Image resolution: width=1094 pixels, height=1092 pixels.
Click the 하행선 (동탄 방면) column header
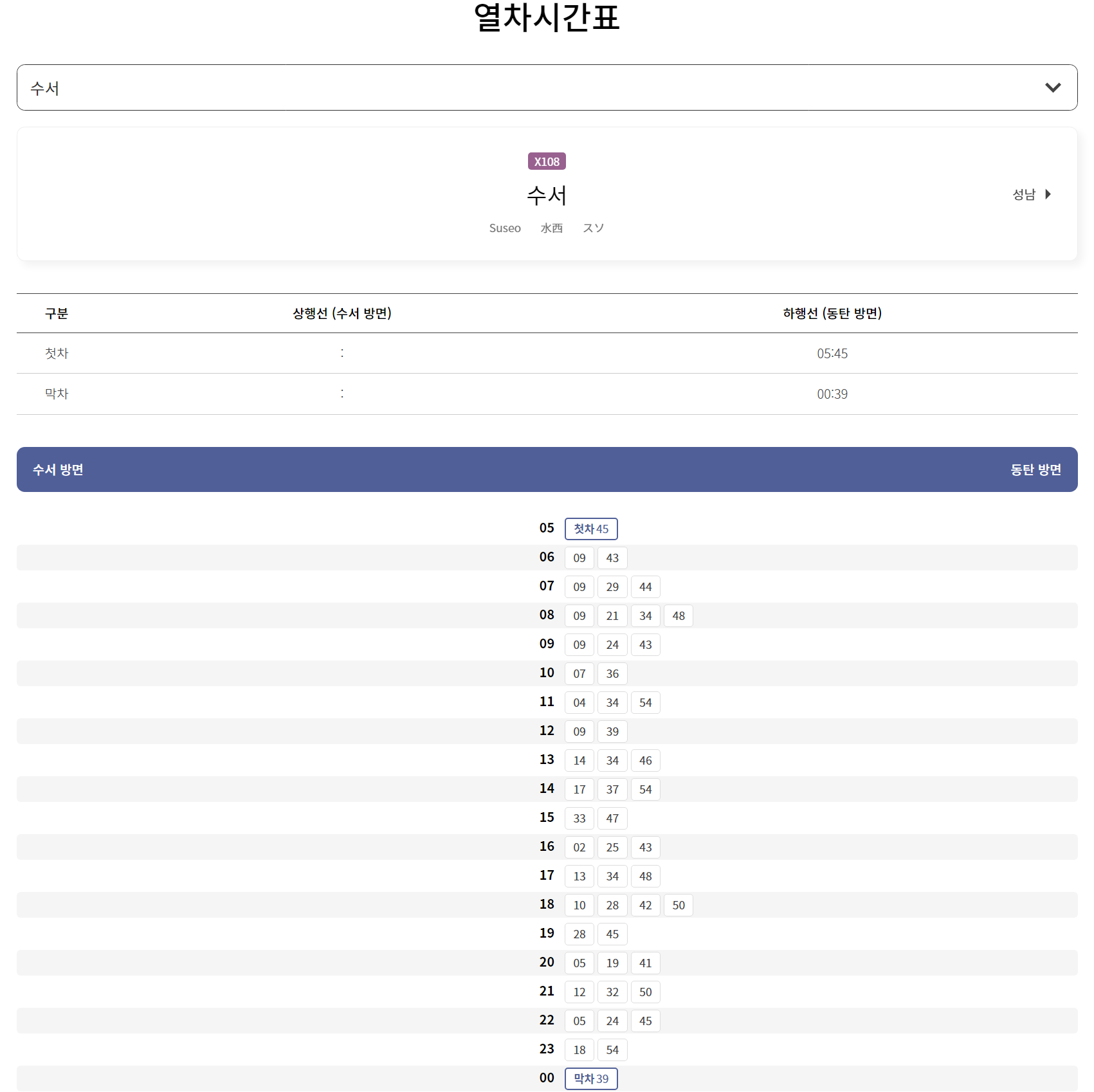click(832, 313)
